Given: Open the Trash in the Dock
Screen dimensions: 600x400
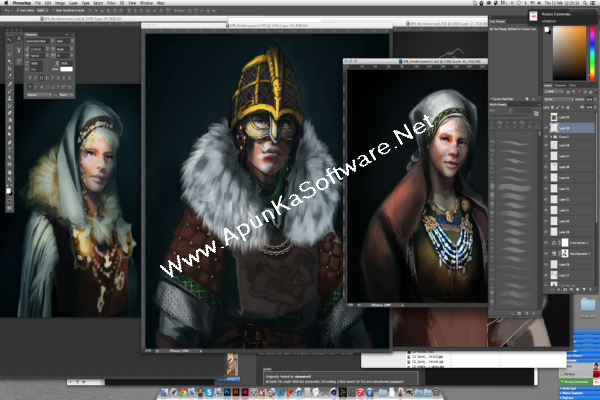Looking at the screenshot, I should [436, 392].
